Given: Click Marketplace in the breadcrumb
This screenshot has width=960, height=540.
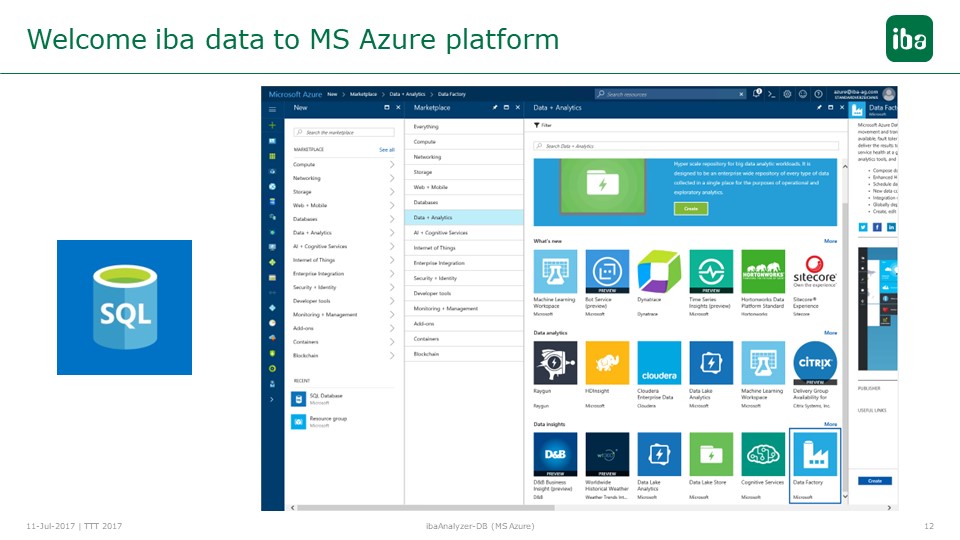Looking at the screenshot, I should pyautogui.click(x=363, y=94).
